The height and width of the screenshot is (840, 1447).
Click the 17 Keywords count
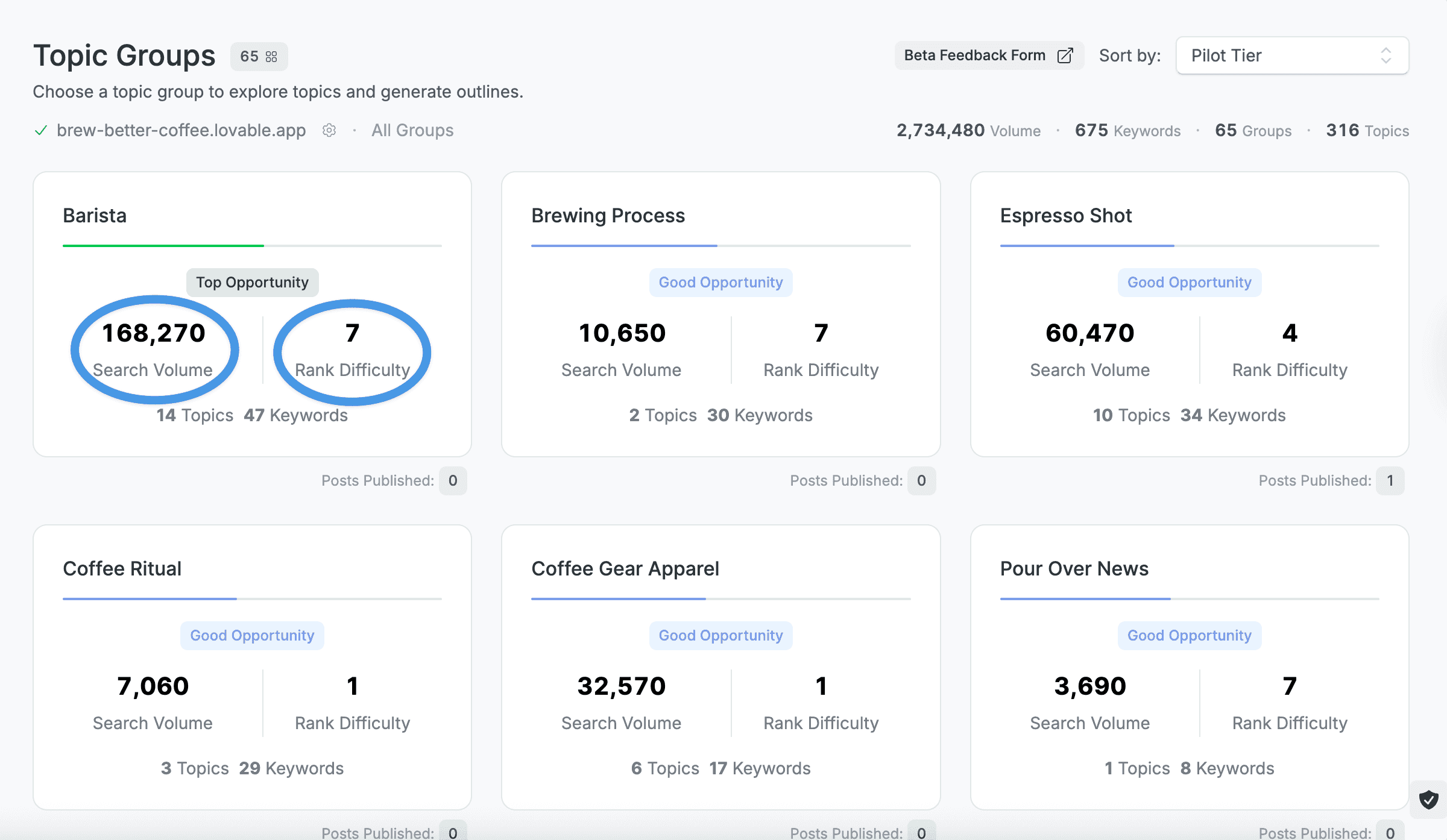tap(760, 768)
